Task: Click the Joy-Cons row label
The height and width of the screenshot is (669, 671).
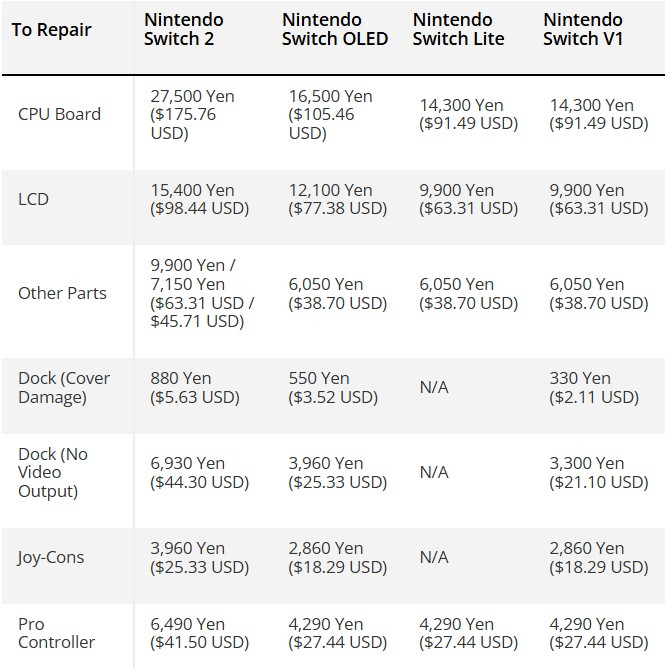Action: click(x=51, y=557)
